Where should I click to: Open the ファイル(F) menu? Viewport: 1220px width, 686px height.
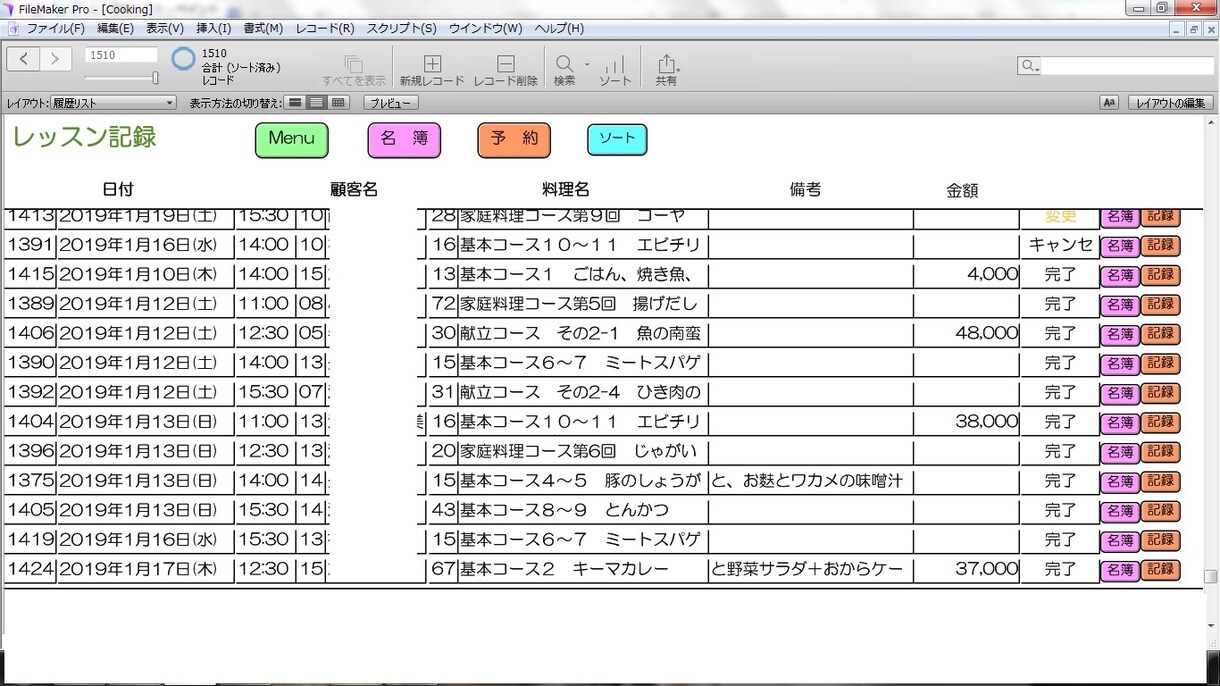[55, 28]
